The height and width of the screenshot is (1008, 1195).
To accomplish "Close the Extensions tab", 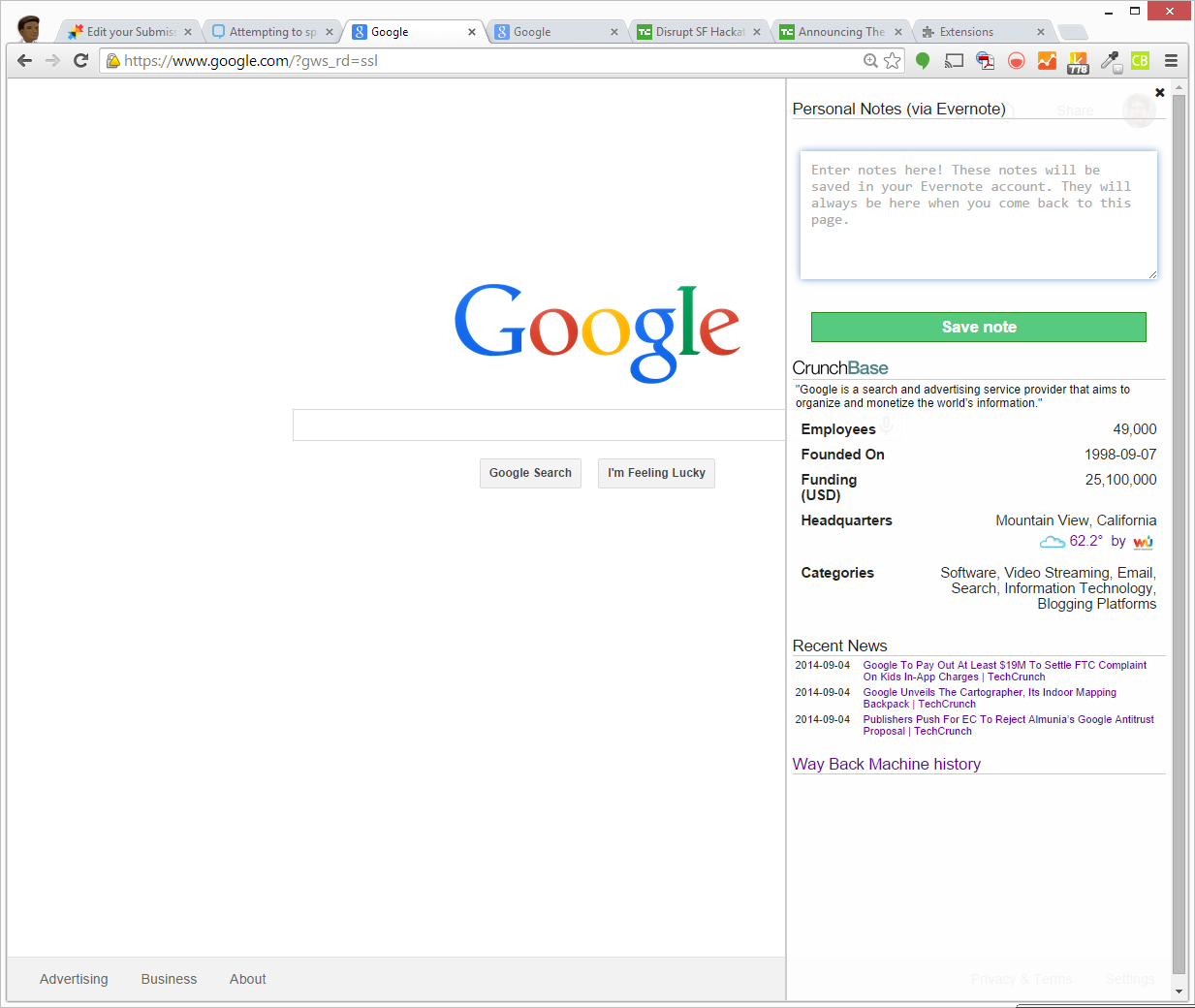I will click(x=1041, y=32).
